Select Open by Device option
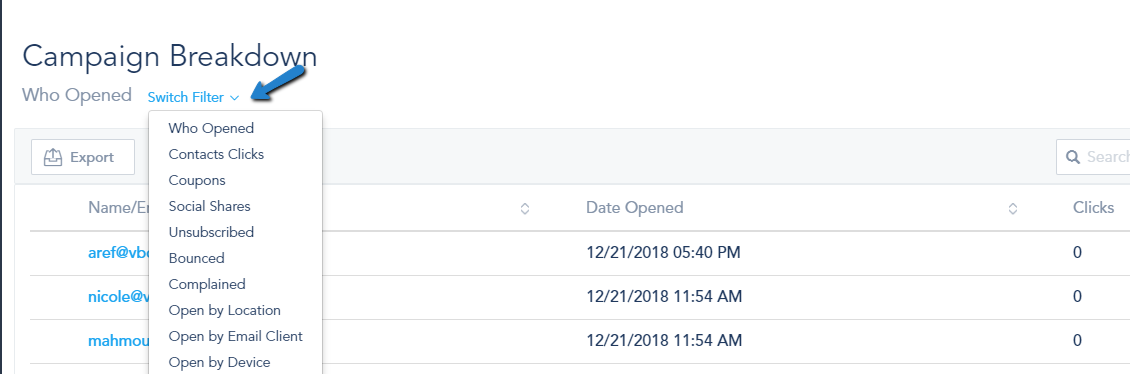This screenshot has width=1130, height=374. pos(220,362)
